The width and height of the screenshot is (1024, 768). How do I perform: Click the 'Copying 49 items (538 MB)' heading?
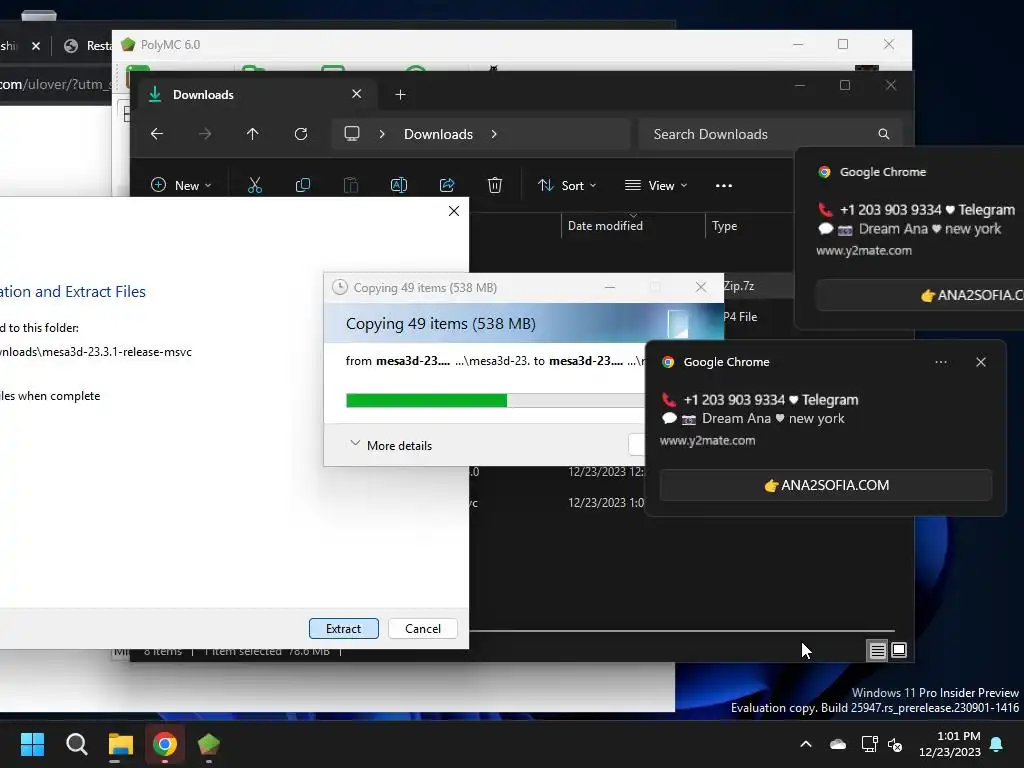tap(441, 324)
